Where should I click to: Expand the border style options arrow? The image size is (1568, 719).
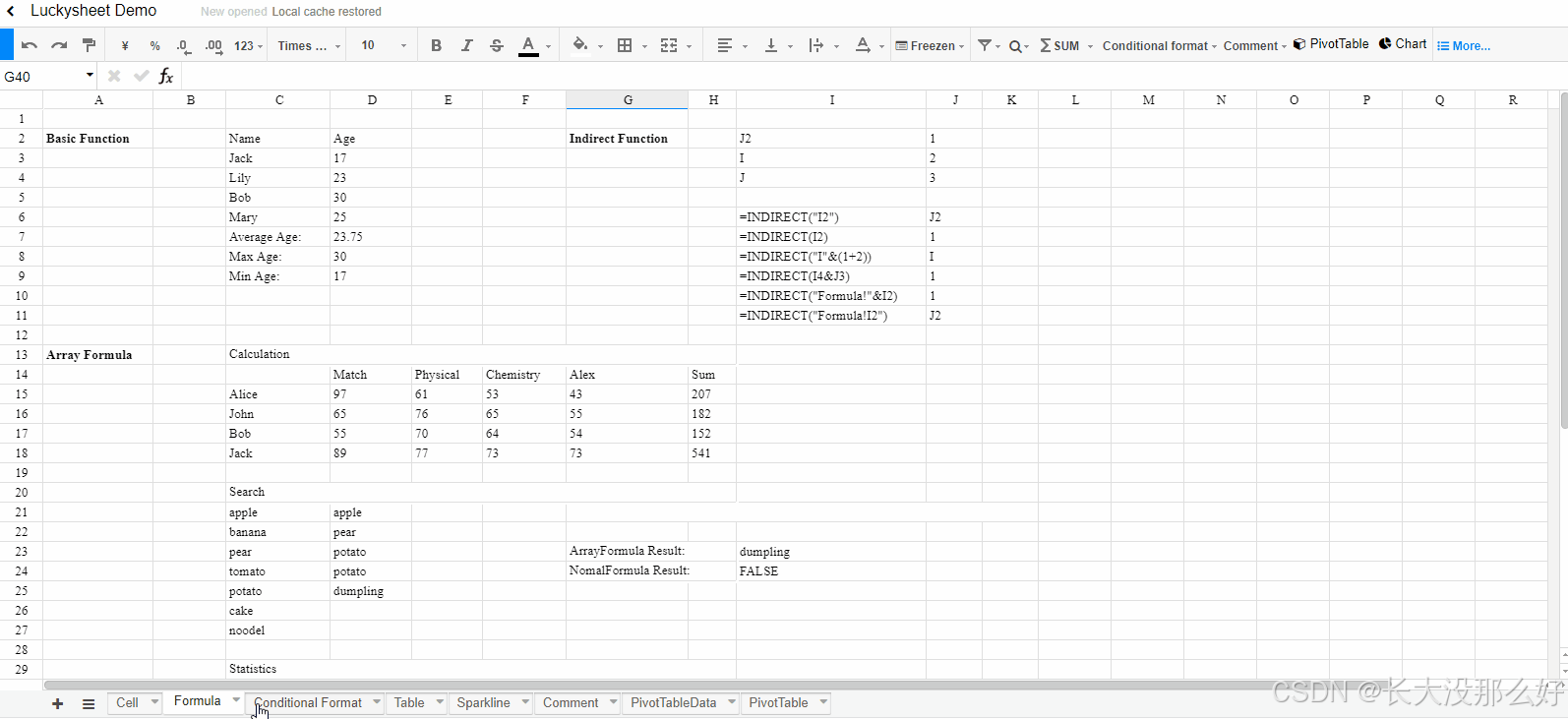644,46
